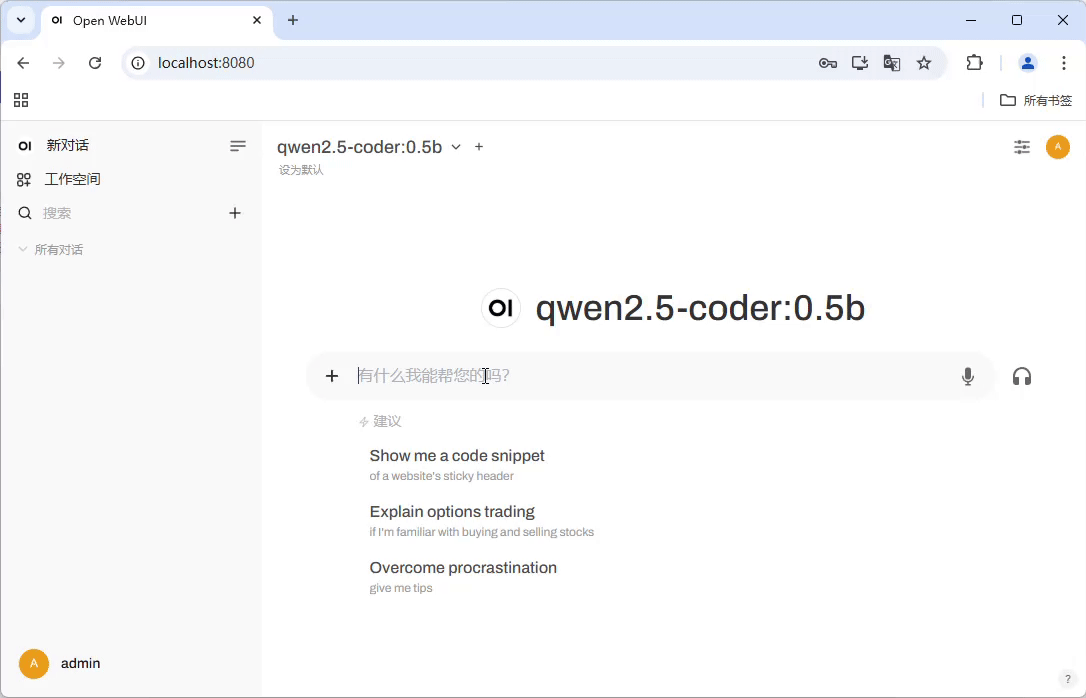The height and width of the screenshot is (698, 1086).
Task: Open the translate page icon
Action: pyautogui.click(x=891, y=63)
